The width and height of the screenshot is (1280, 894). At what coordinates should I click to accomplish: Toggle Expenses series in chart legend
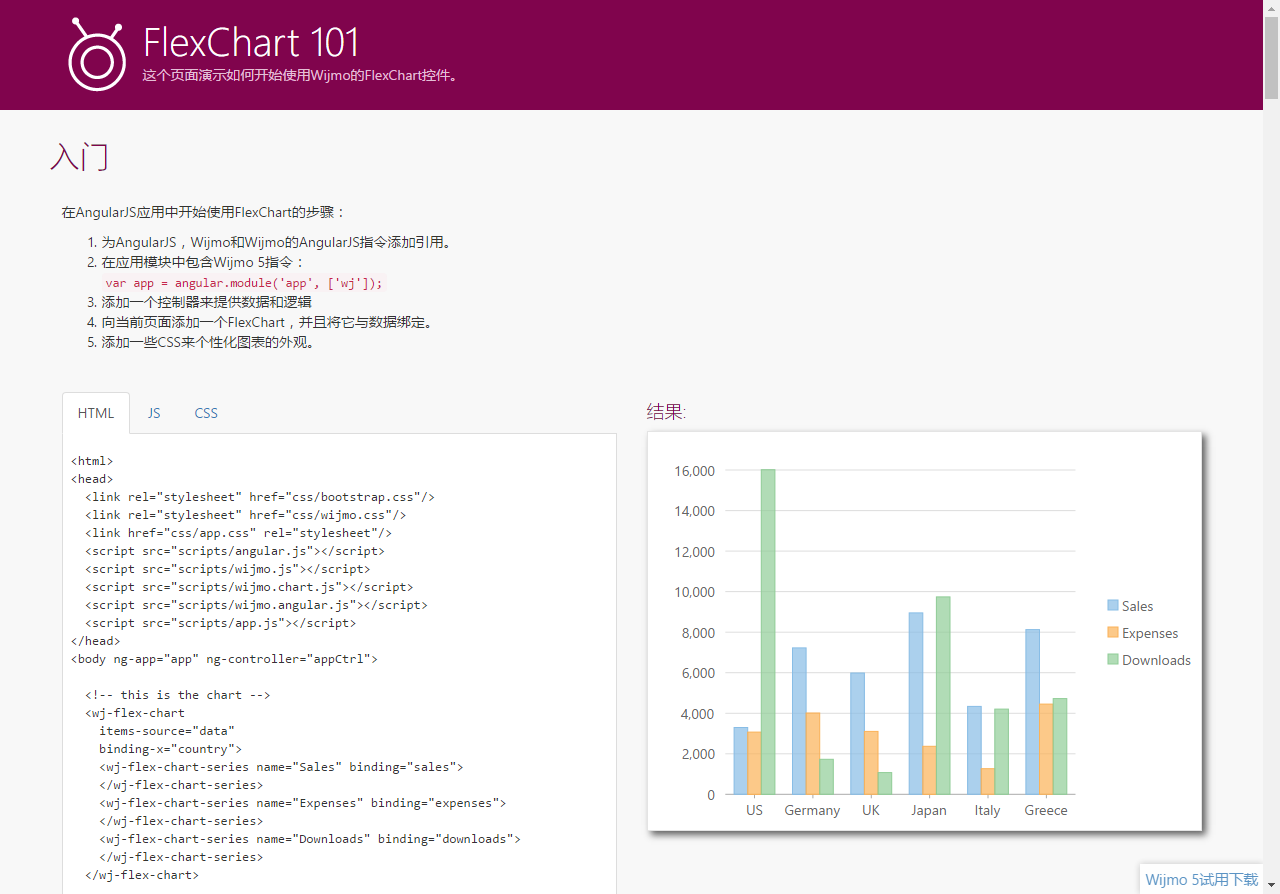coord(1143,633)
